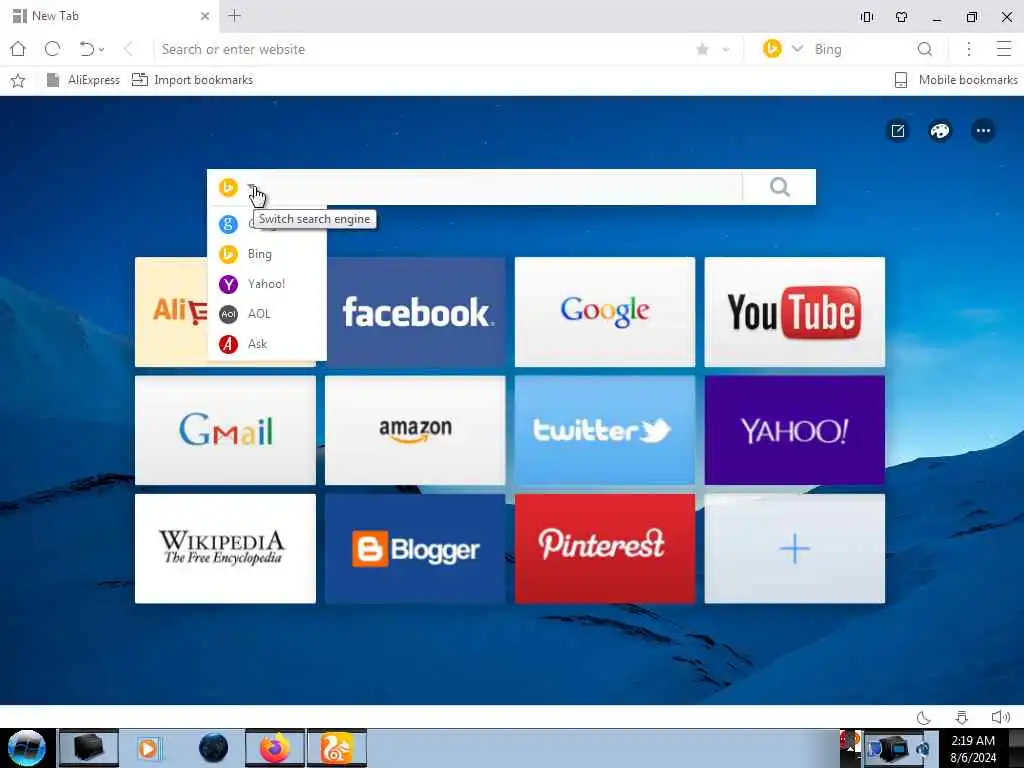Open dropdown beside address bar star

726,50
